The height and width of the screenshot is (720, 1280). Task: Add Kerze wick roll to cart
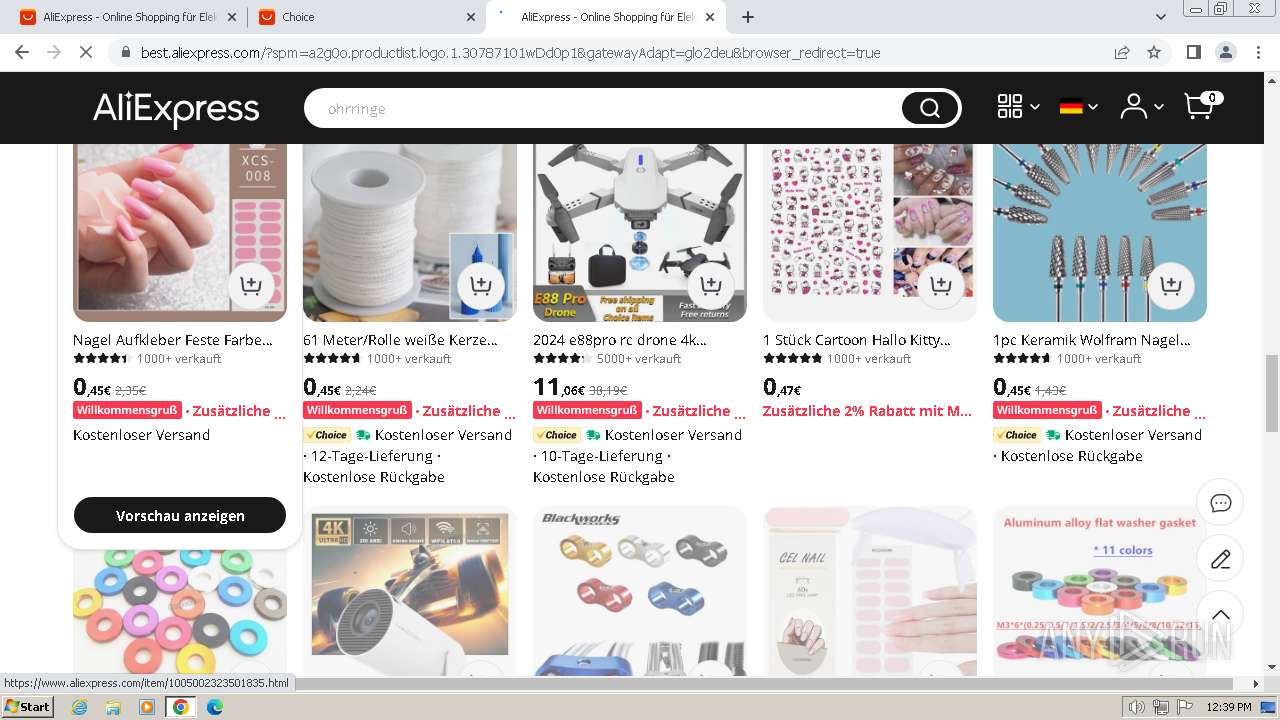click(x=481, y=286)
